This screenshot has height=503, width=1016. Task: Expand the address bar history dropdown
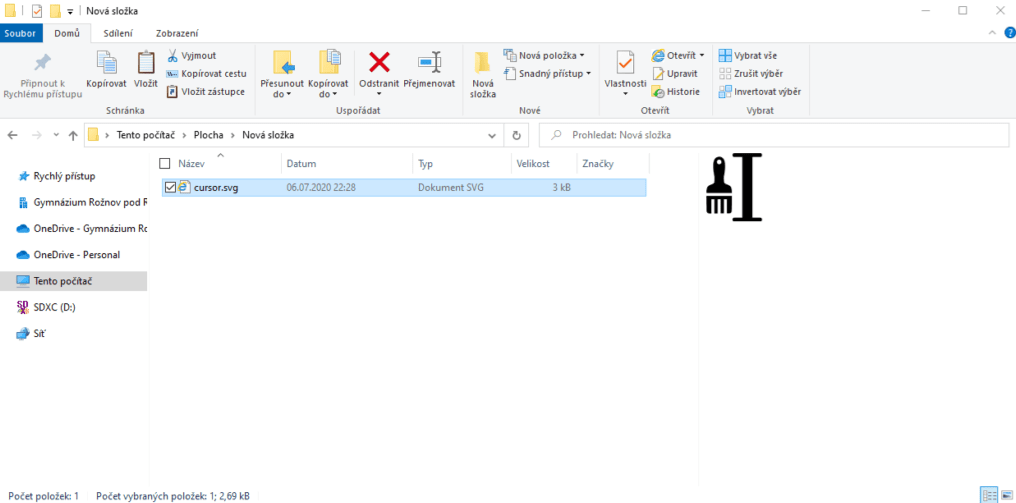point(492,135)
